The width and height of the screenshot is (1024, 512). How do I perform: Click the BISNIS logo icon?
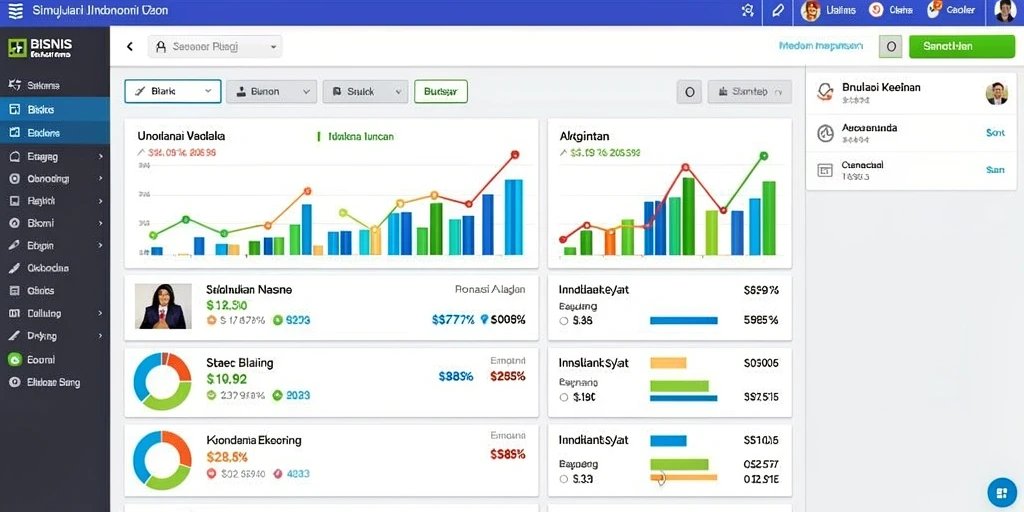coord(17,48)
